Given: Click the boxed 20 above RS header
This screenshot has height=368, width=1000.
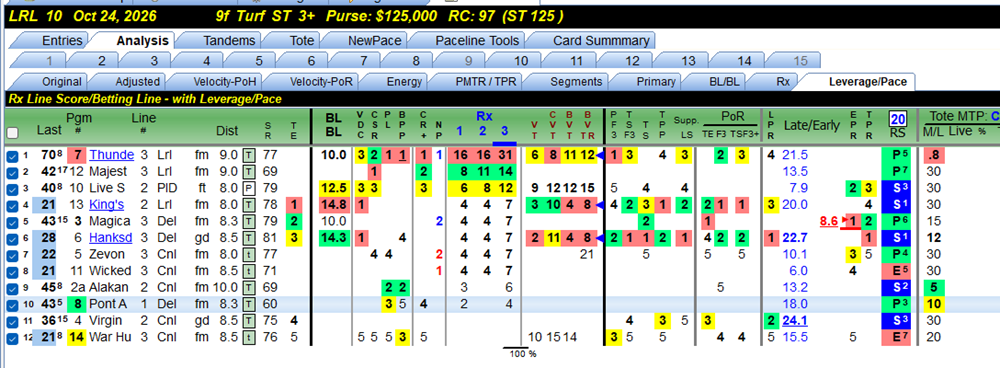Looking at the screenshot, I should [x=898, y=119].
